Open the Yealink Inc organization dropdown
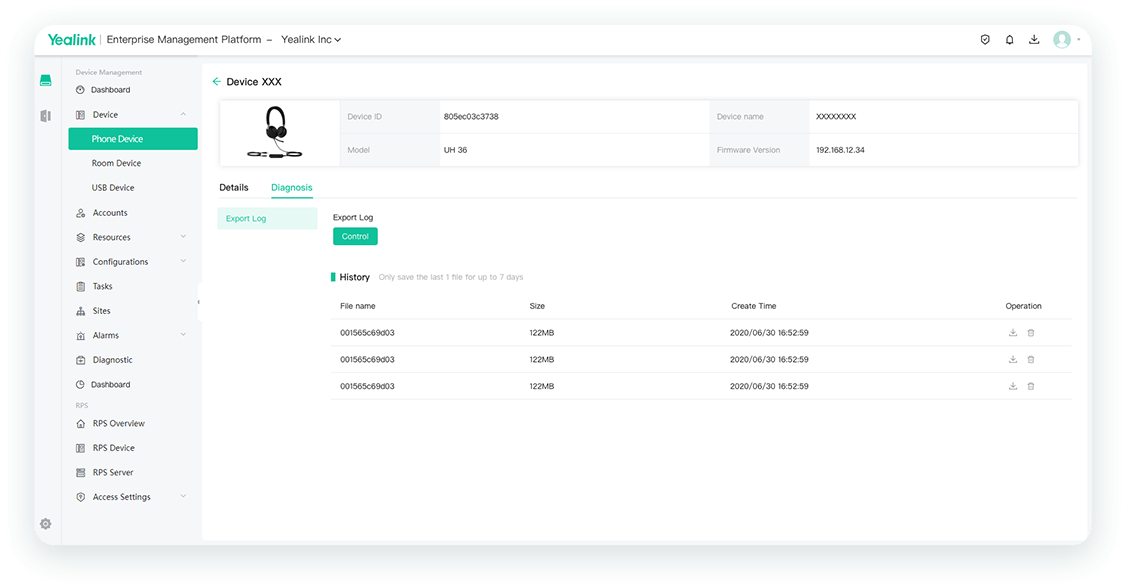This screenshot has width=1126, height=588. click(x=311, y=40)
